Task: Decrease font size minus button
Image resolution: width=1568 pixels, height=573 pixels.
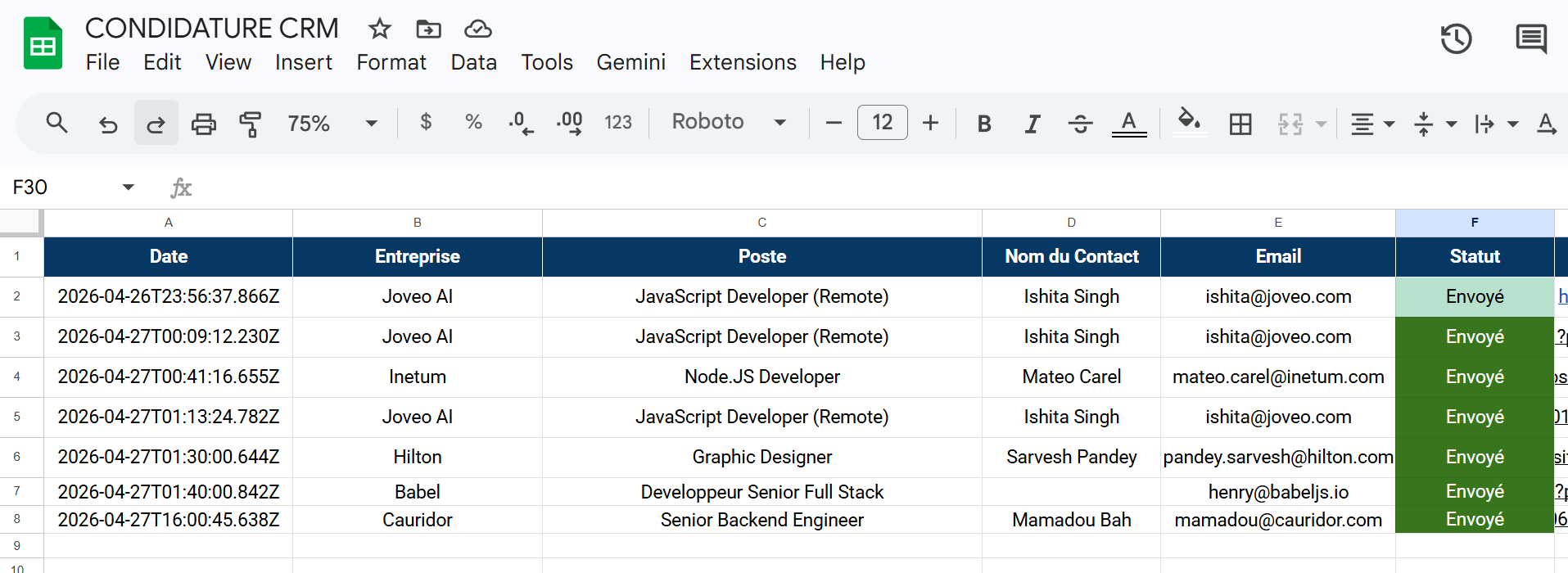Action: click(x=834, y=123)
